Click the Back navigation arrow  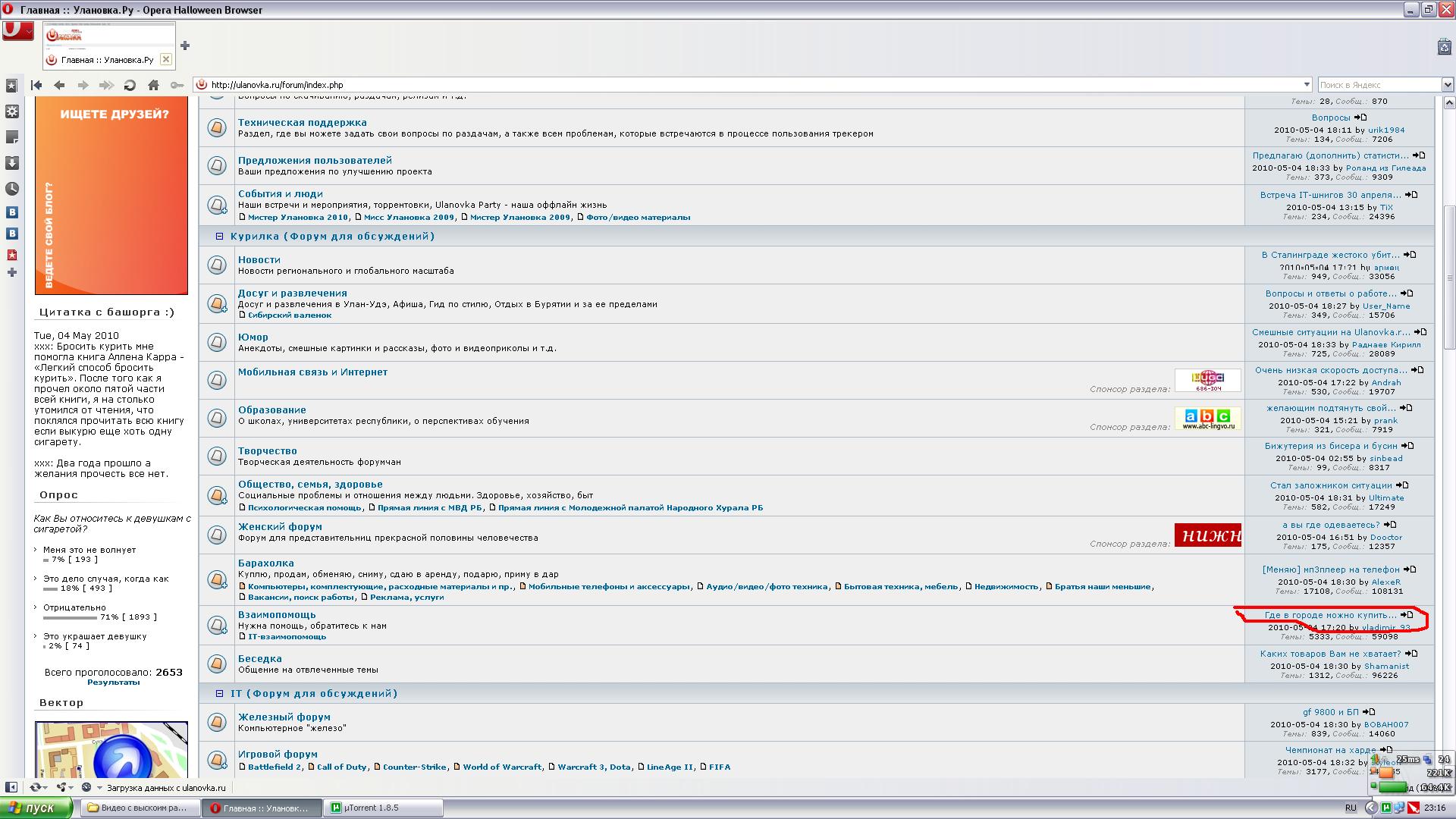(x=59, y=85)
